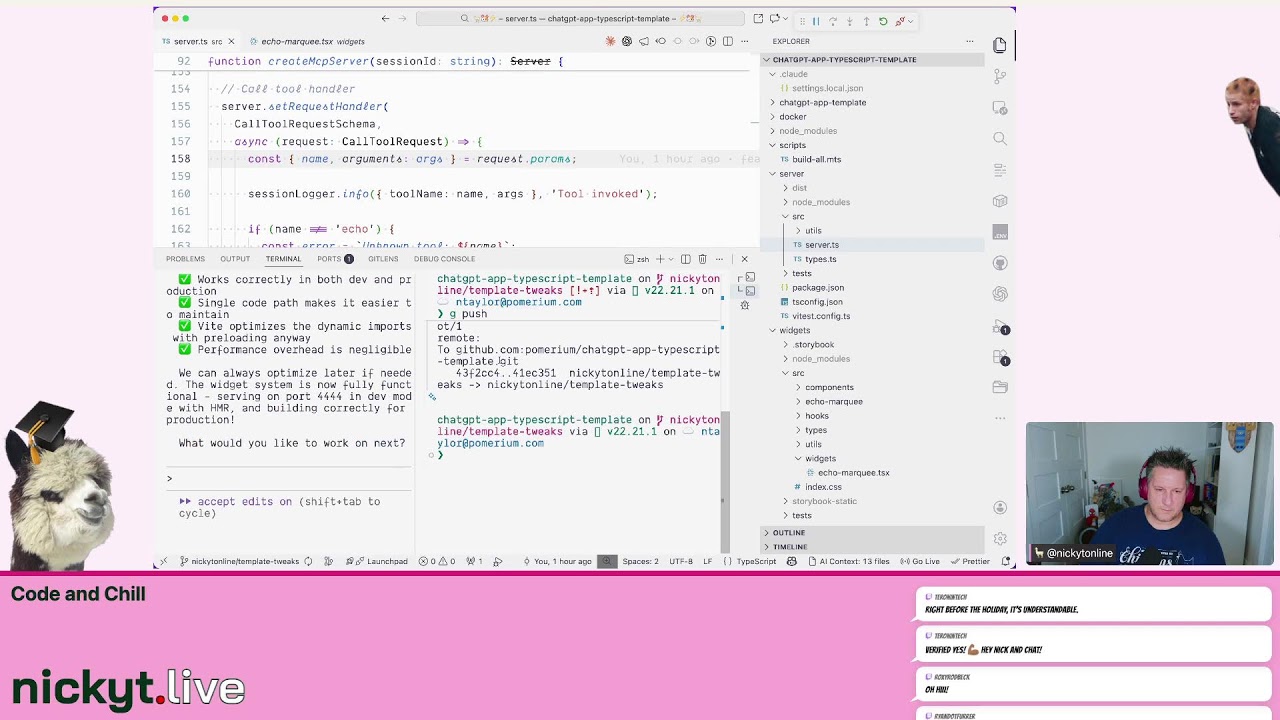Click the Launchpad status bar item
The image size is (1280, 720).
coord(377,562)
